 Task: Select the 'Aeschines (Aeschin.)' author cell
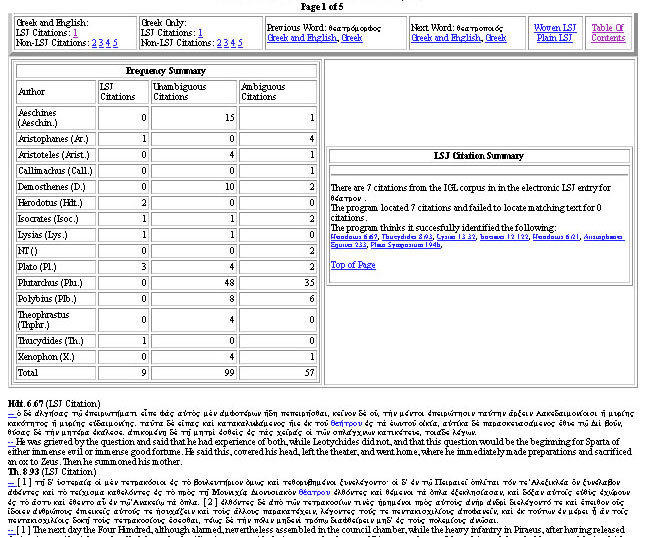56,117
